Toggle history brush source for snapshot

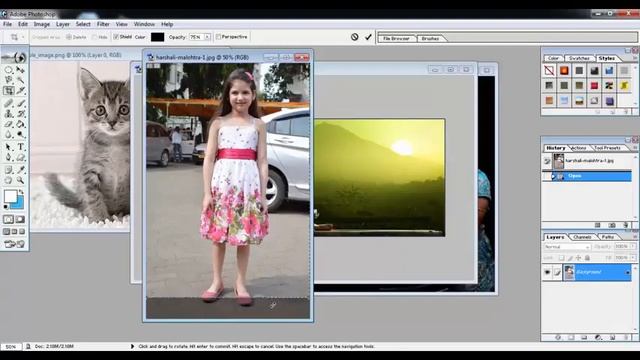[547, 161]
